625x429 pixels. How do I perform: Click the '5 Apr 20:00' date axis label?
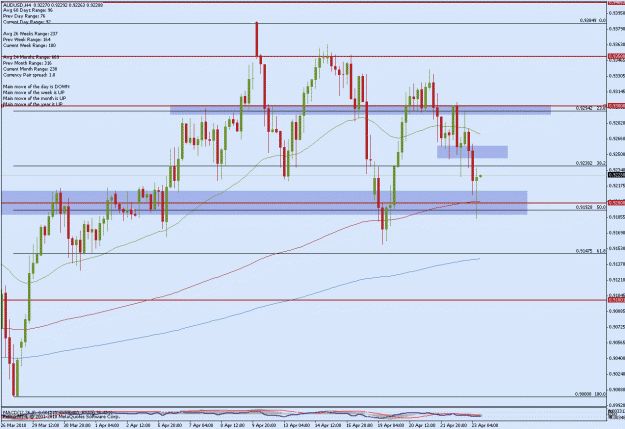(169, 425)
